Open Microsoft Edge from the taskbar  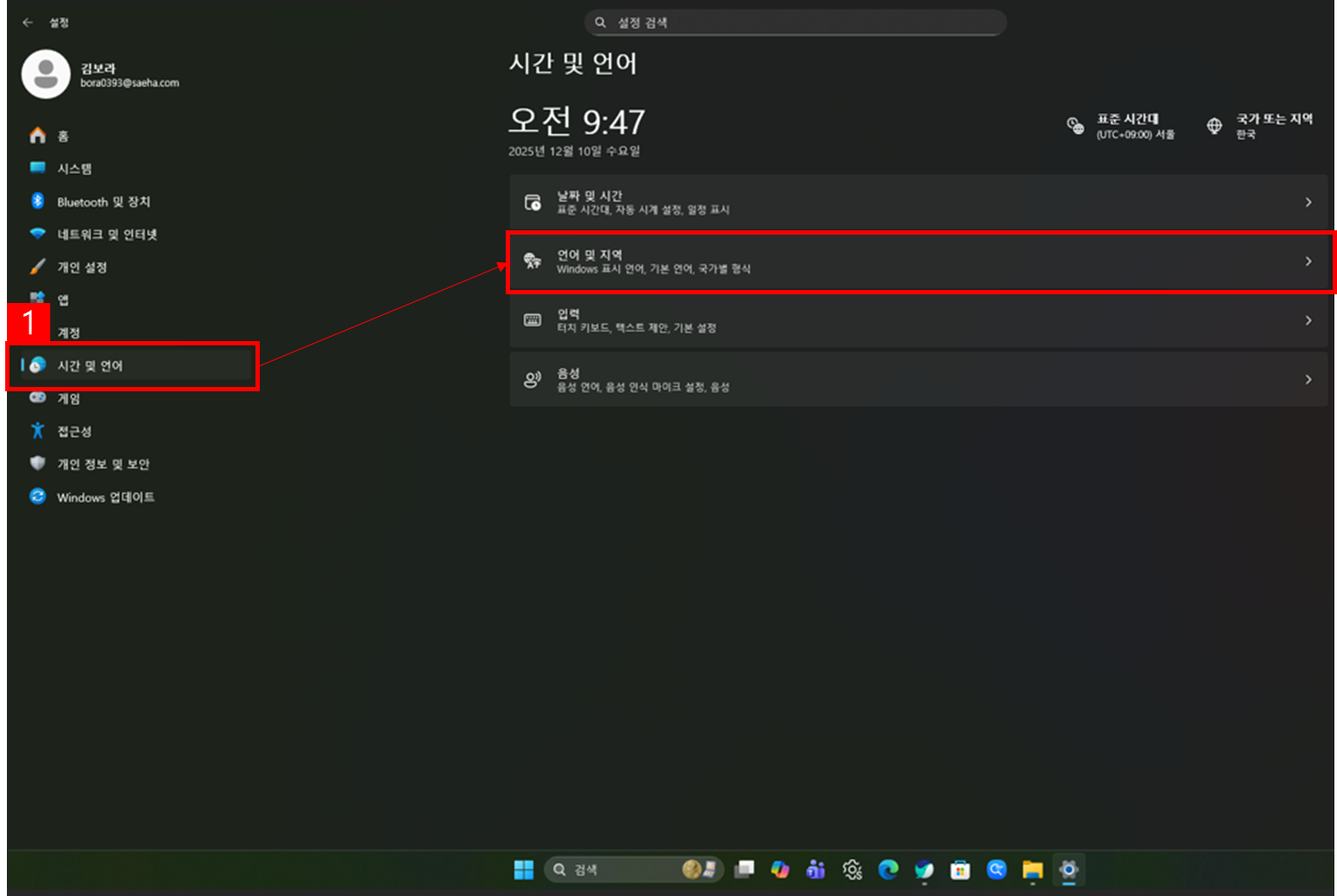pos(888,869)
